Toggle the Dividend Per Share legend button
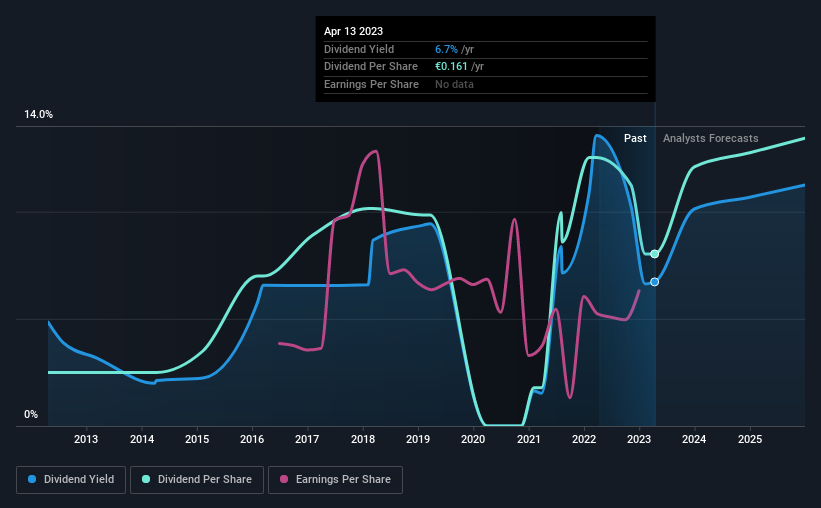The image size is (821, 508). coord(197,480)
